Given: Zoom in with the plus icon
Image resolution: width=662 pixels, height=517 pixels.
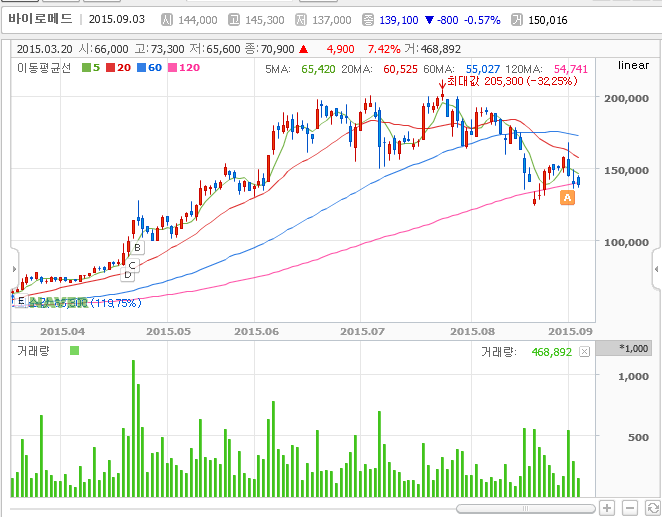Looking at the screenshot, I should [x=607, y=508].
